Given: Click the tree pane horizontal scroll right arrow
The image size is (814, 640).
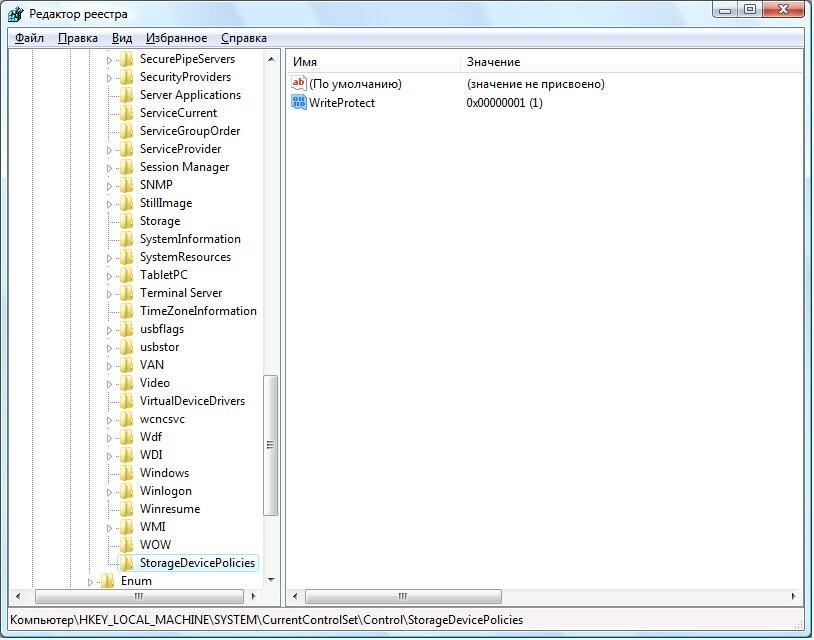Looking at the screenshot, I should 253,596.
